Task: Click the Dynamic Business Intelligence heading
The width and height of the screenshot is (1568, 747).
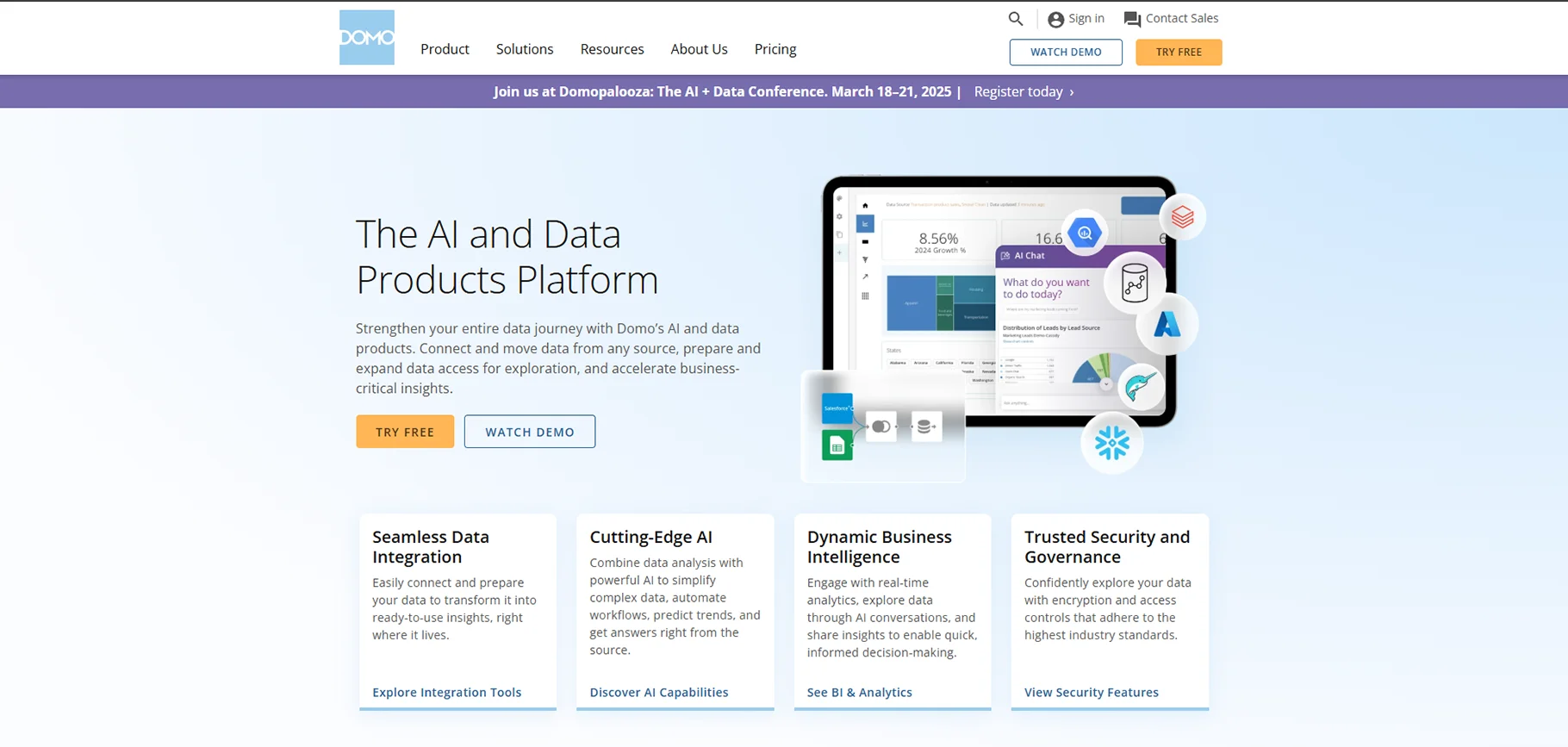Action: [x=880, y=547]
